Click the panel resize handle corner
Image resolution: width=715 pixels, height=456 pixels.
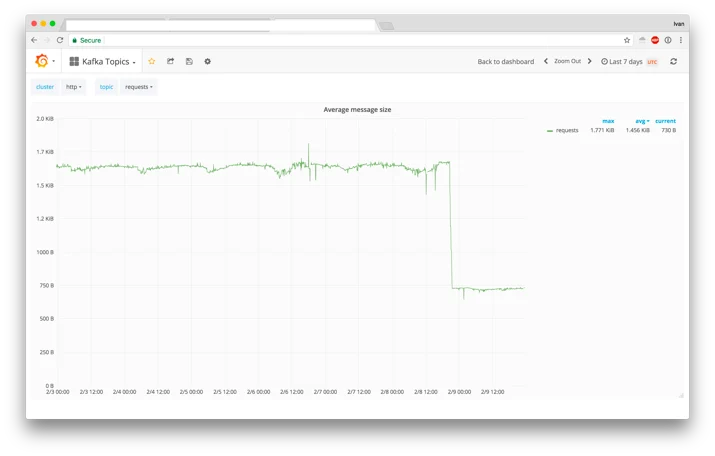681,395
